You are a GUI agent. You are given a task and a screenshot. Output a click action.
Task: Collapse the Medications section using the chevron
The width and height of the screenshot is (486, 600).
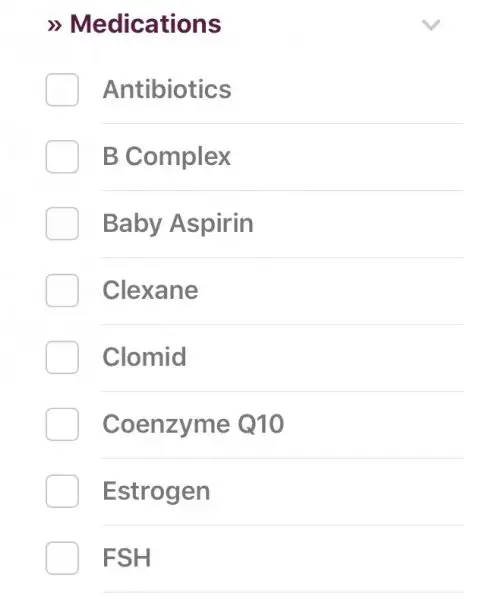(431, 25)
